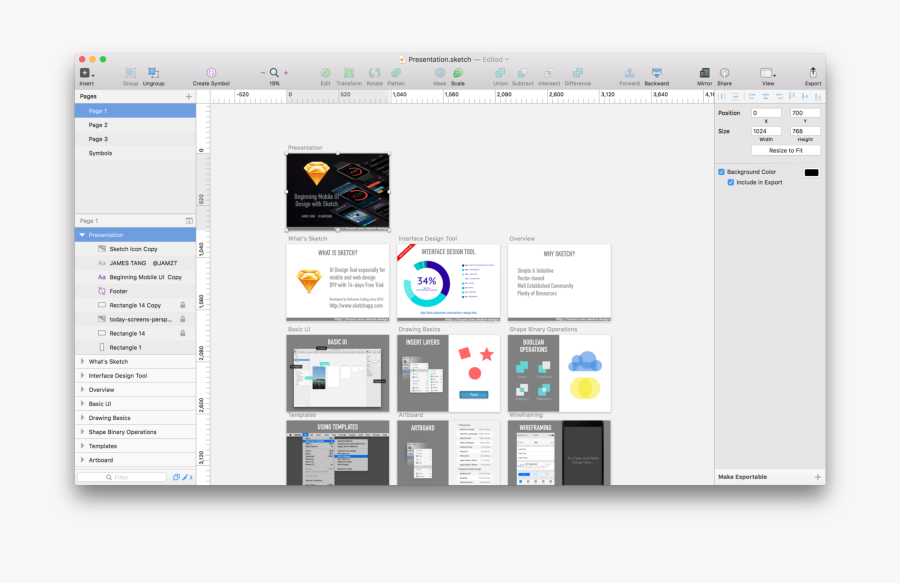This screenshot has height=583, width=900.
Task: Click the layer Filter search field
Action: pos(122,477)
